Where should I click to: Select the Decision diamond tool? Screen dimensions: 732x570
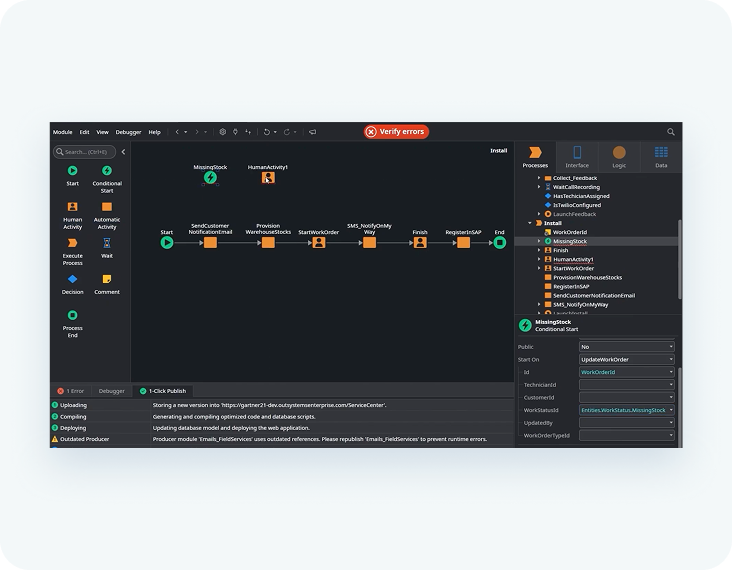tap(73, 279)
